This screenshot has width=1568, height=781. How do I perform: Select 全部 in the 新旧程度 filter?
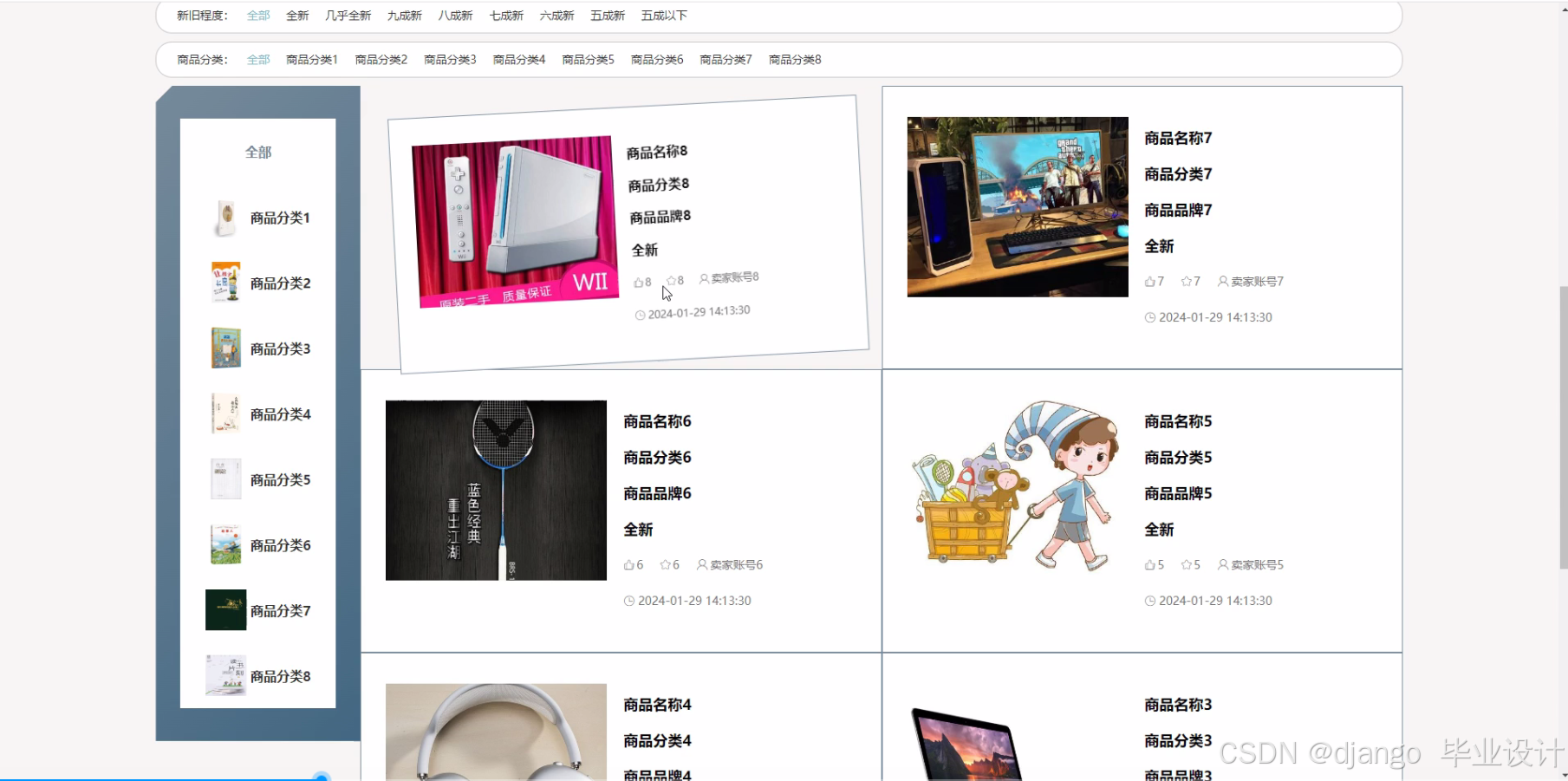[258, 16]
